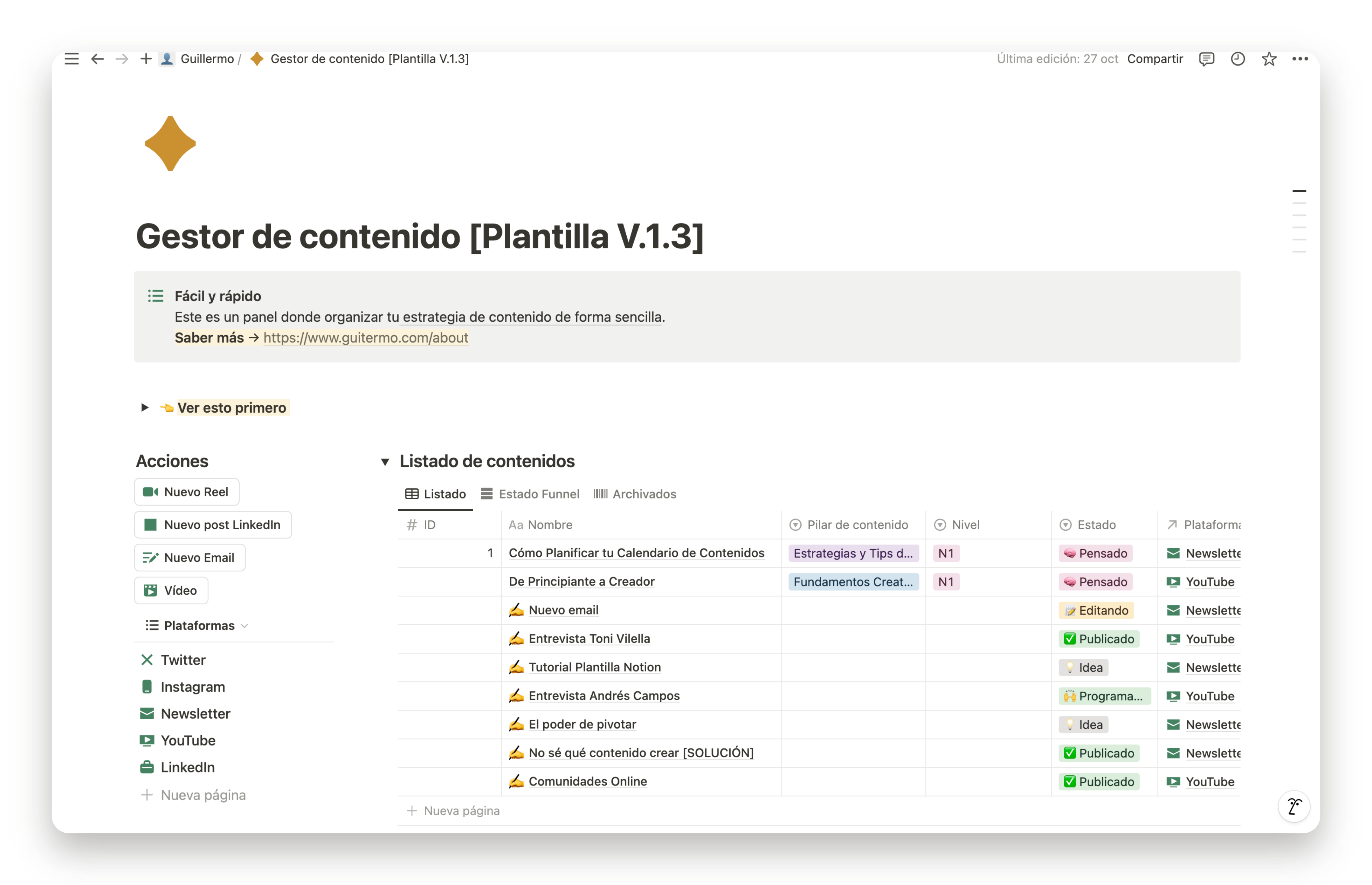Click the ID column hash icon
The height and width of the screenshot is (885, 1372).
pos(412,525)
